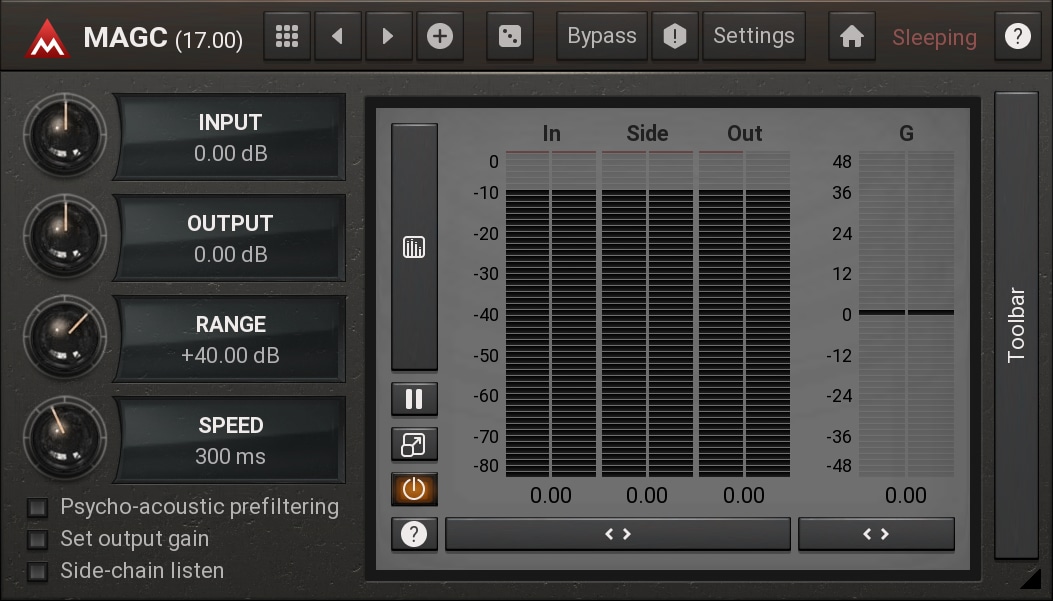Click the RANGE knob

65,337
